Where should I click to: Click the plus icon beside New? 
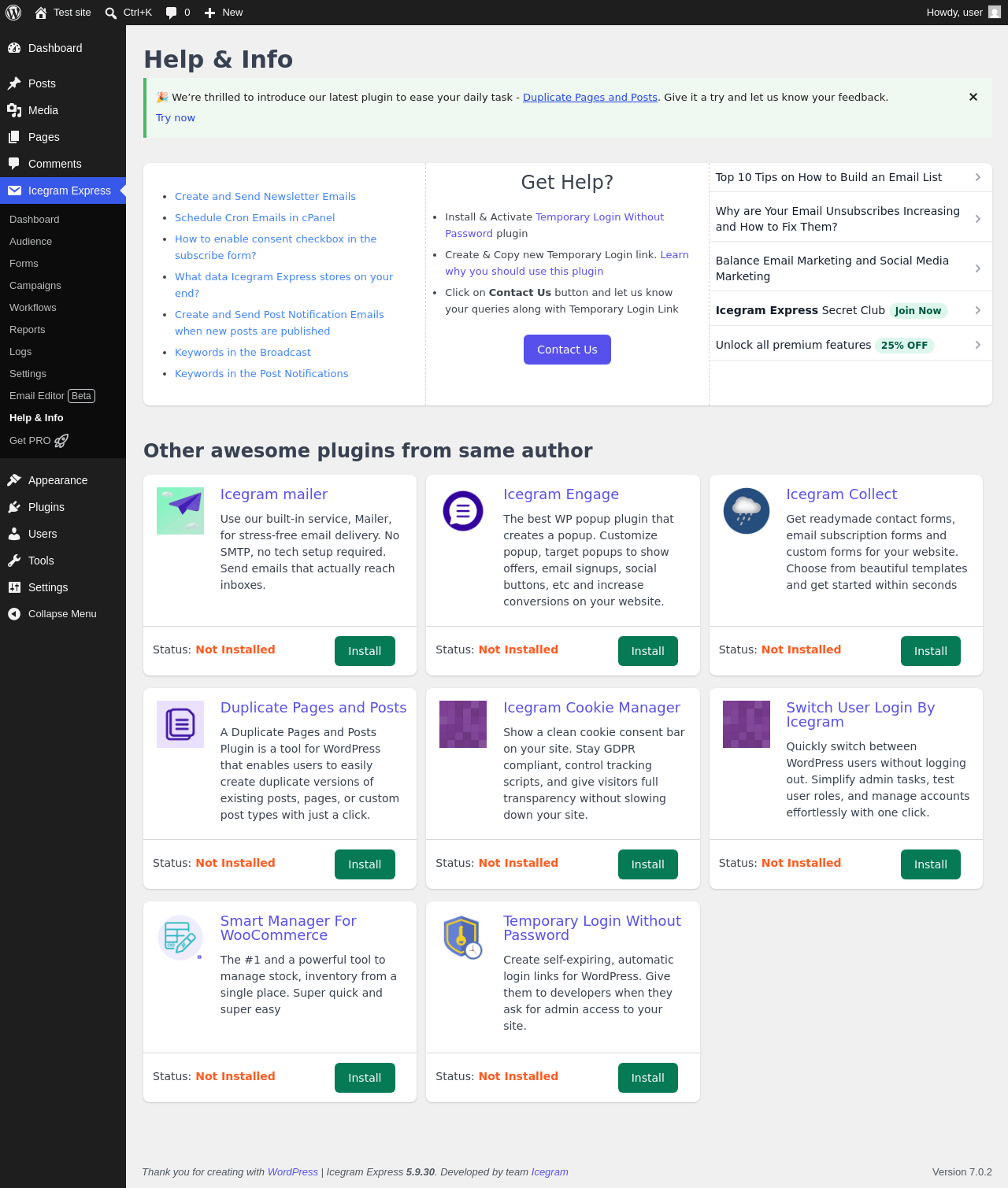click(209, 13)
